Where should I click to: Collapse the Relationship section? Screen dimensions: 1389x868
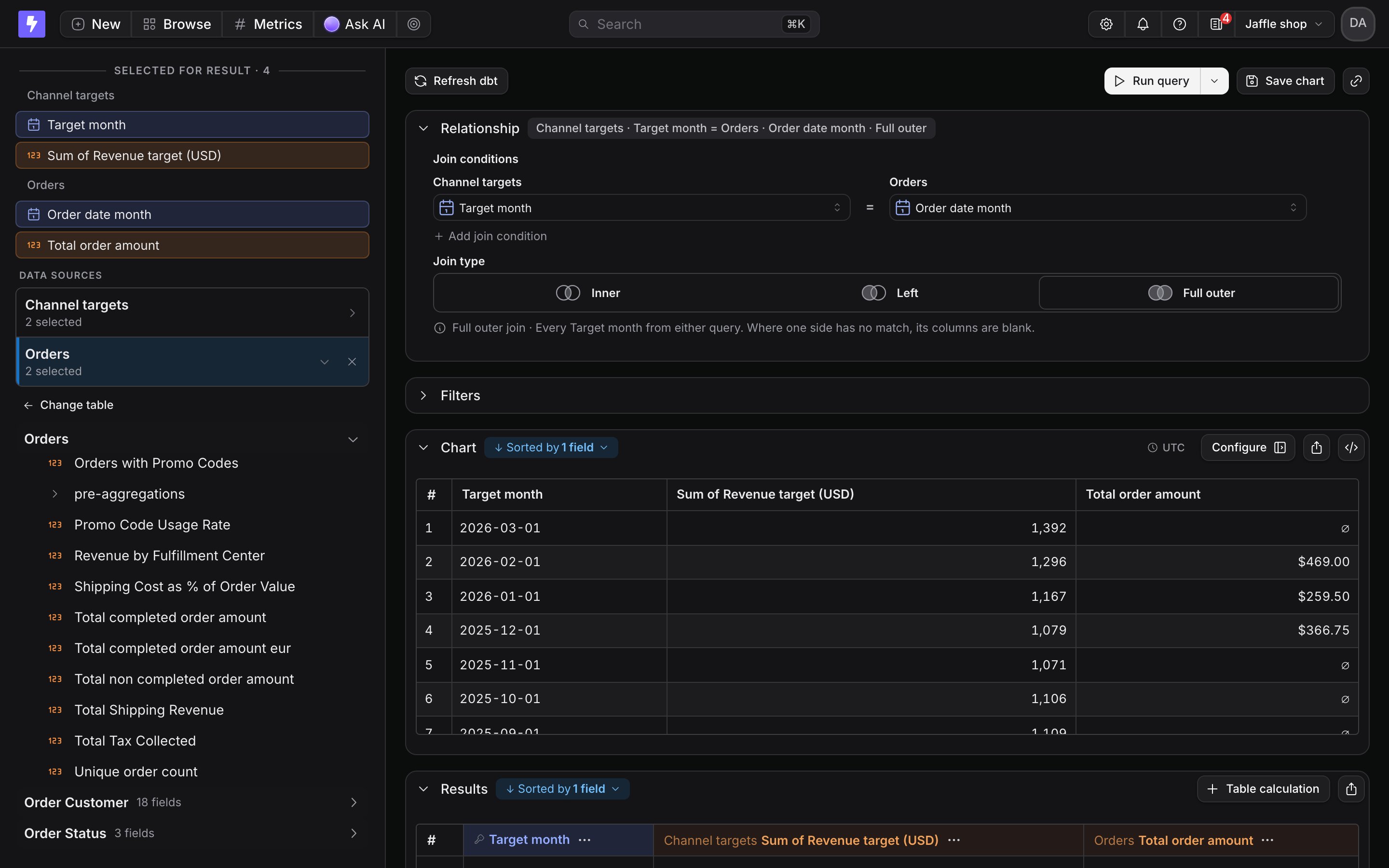pos(423,129)
